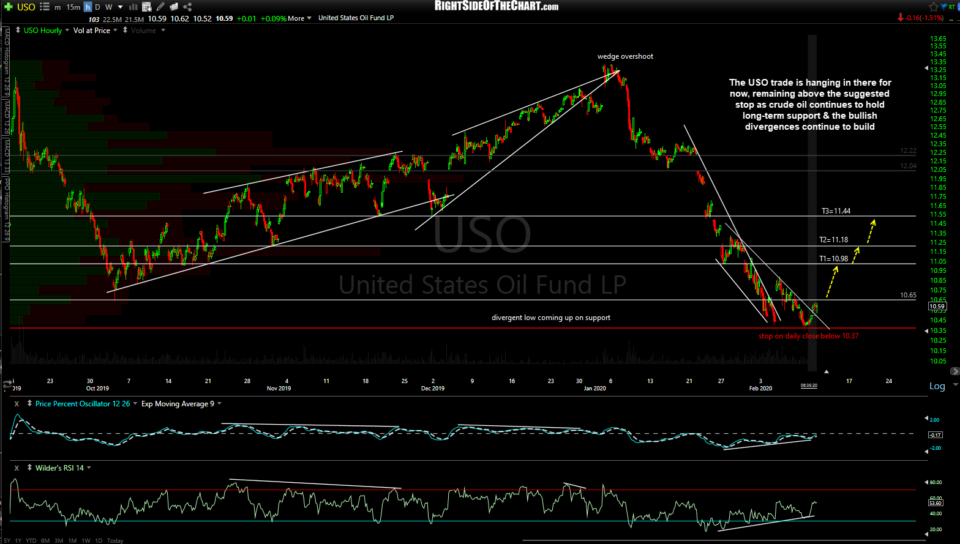960x544 pixels.
Task: Open the studies calculator icon
Action: pyautogui.click(x=147, y=7)
